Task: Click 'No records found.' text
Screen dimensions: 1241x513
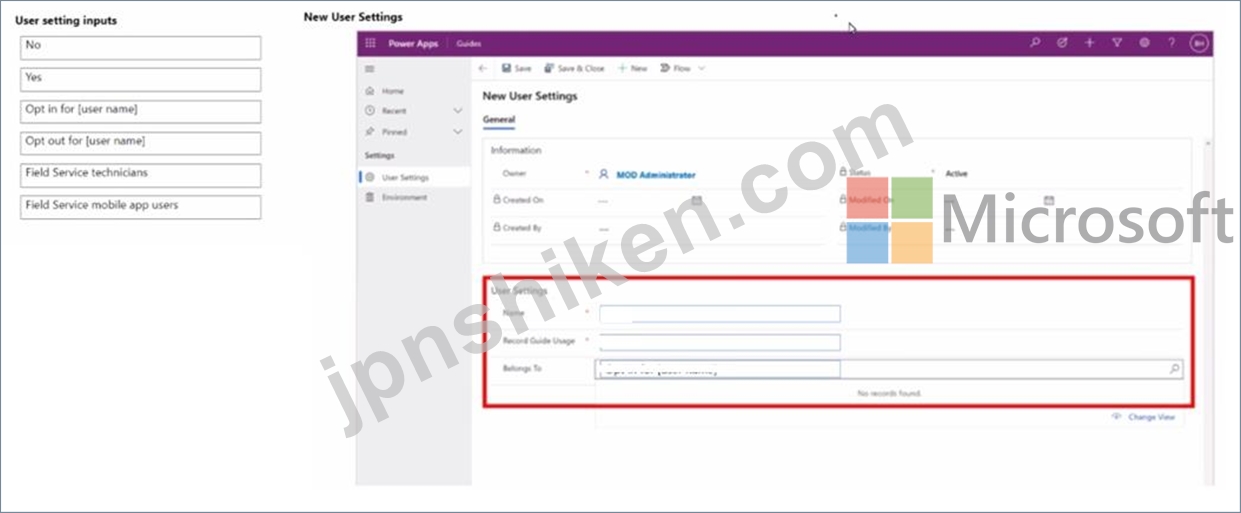Action: point(889,394)
